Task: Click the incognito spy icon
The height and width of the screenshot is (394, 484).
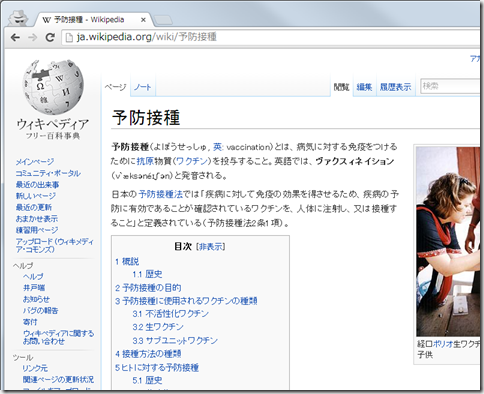Action: 18,18
